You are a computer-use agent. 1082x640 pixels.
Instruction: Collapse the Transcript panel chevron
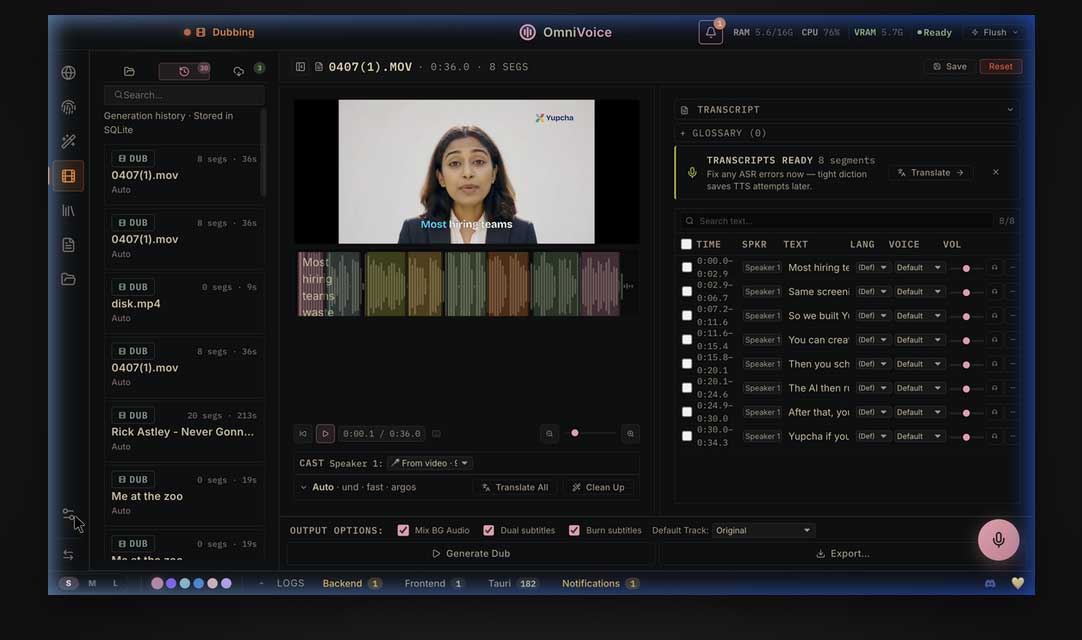point(1010,110)
